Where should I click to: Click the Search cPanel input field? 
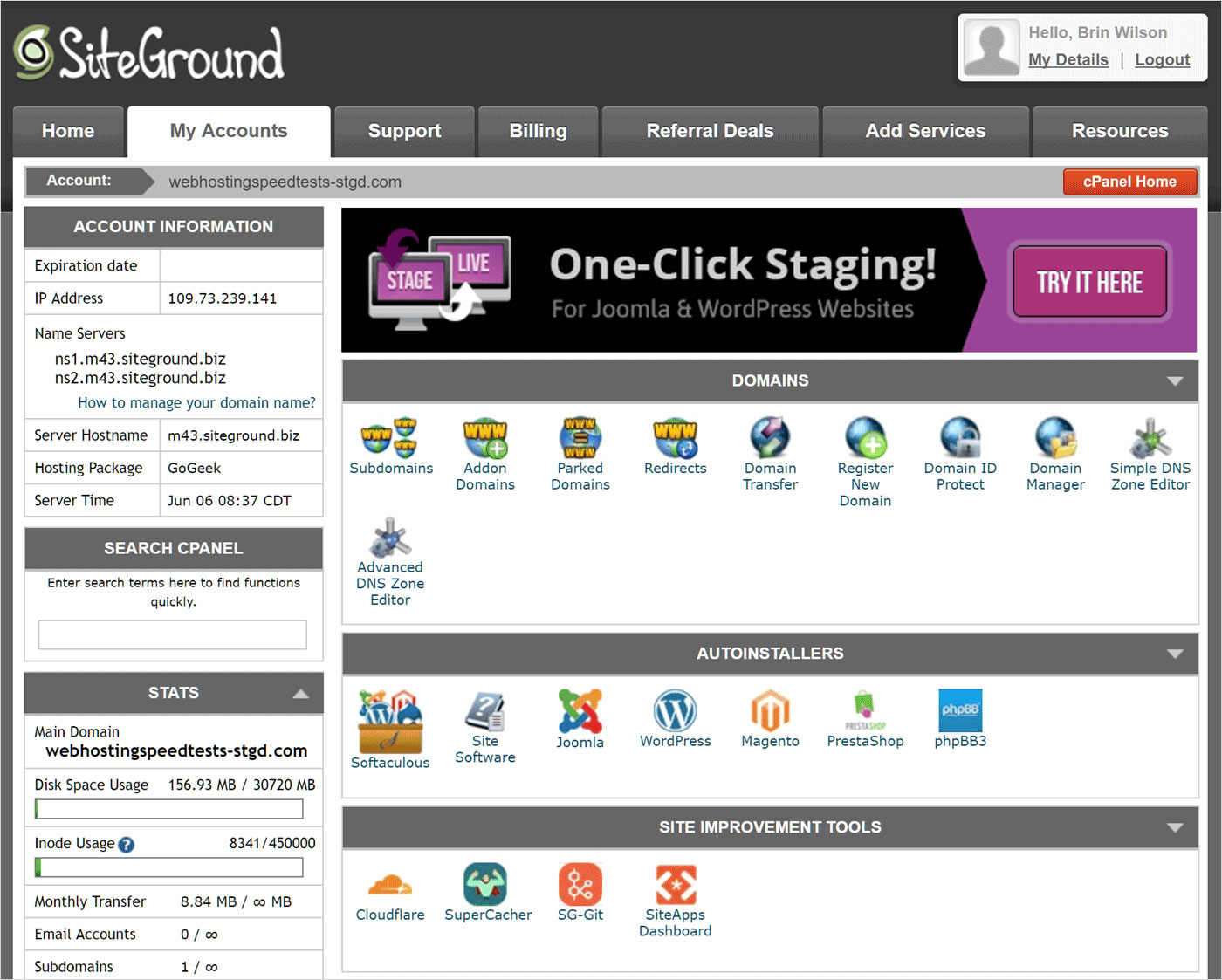coord(173,634)
